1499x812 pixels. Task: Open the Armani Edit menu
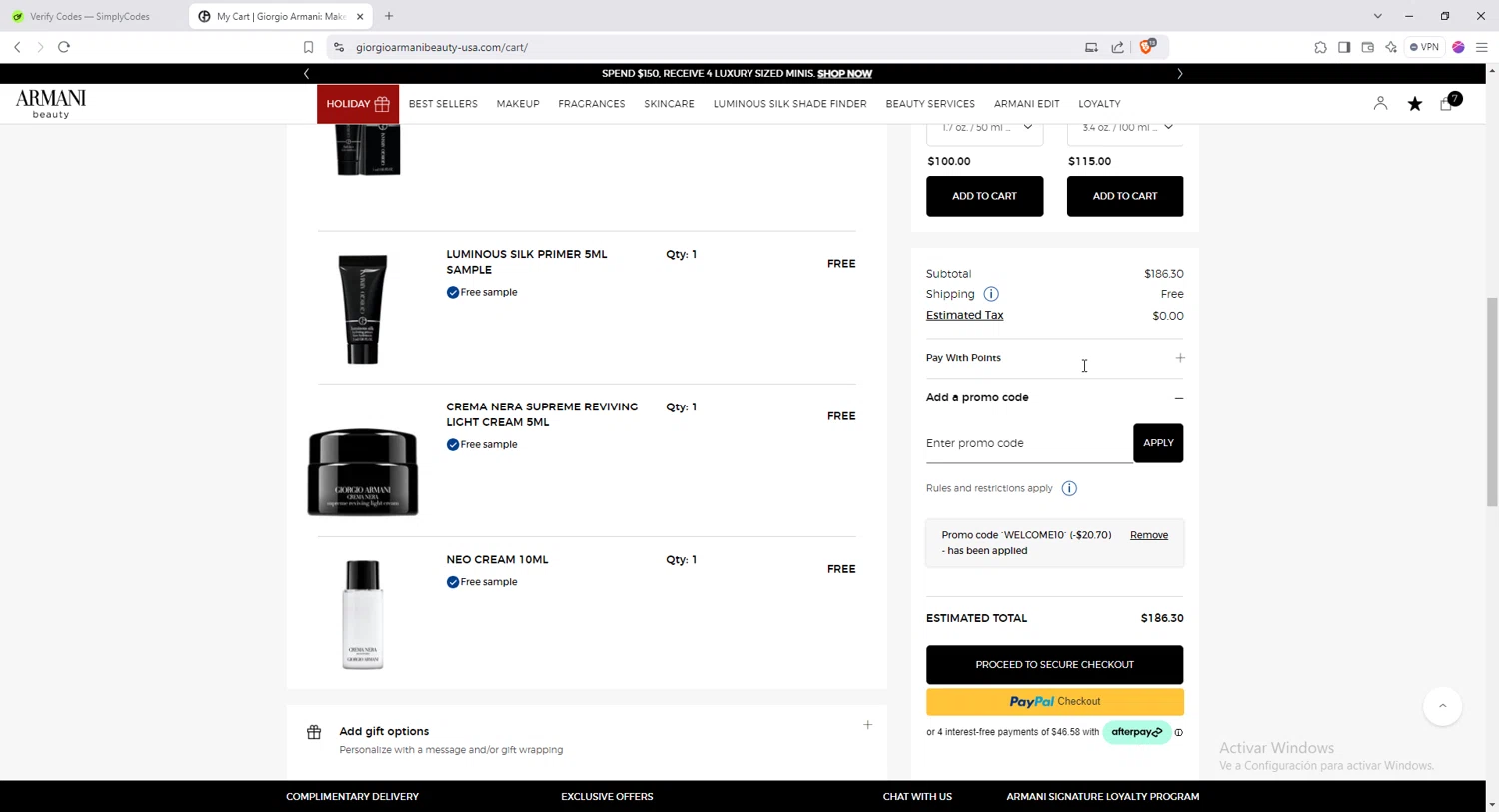(x=1026, y=104)
